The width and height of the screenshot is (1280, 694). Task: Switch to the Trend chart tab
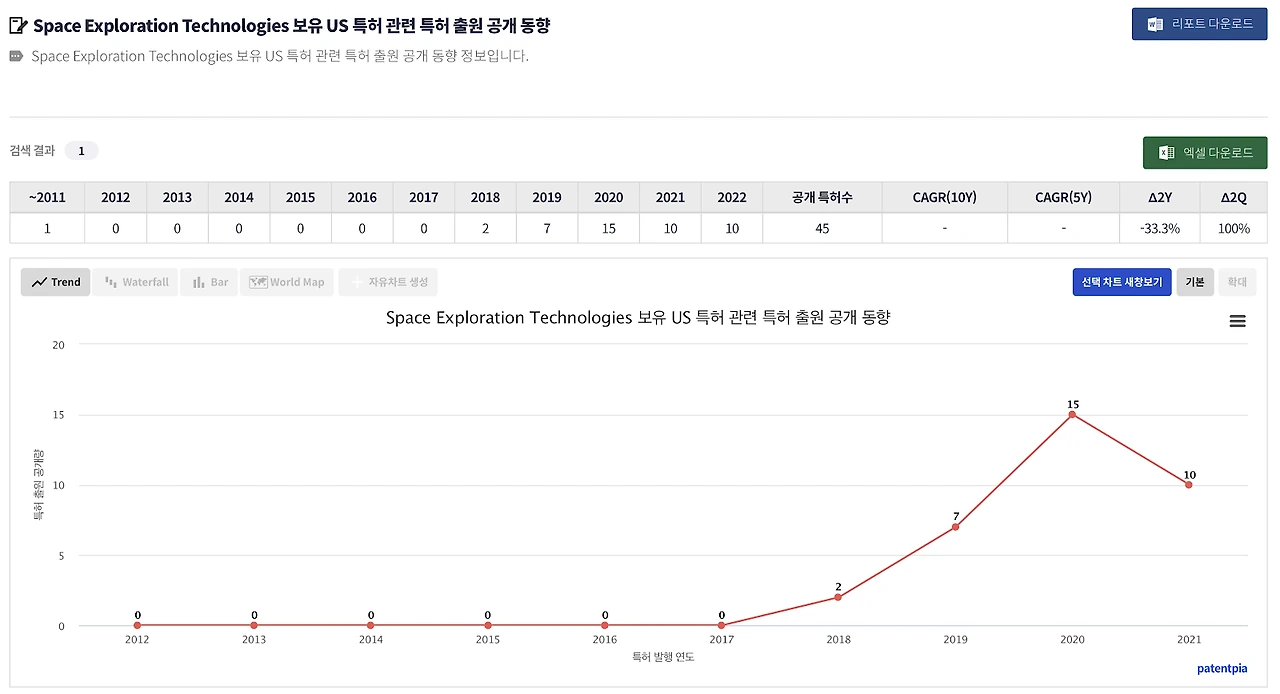56,282
